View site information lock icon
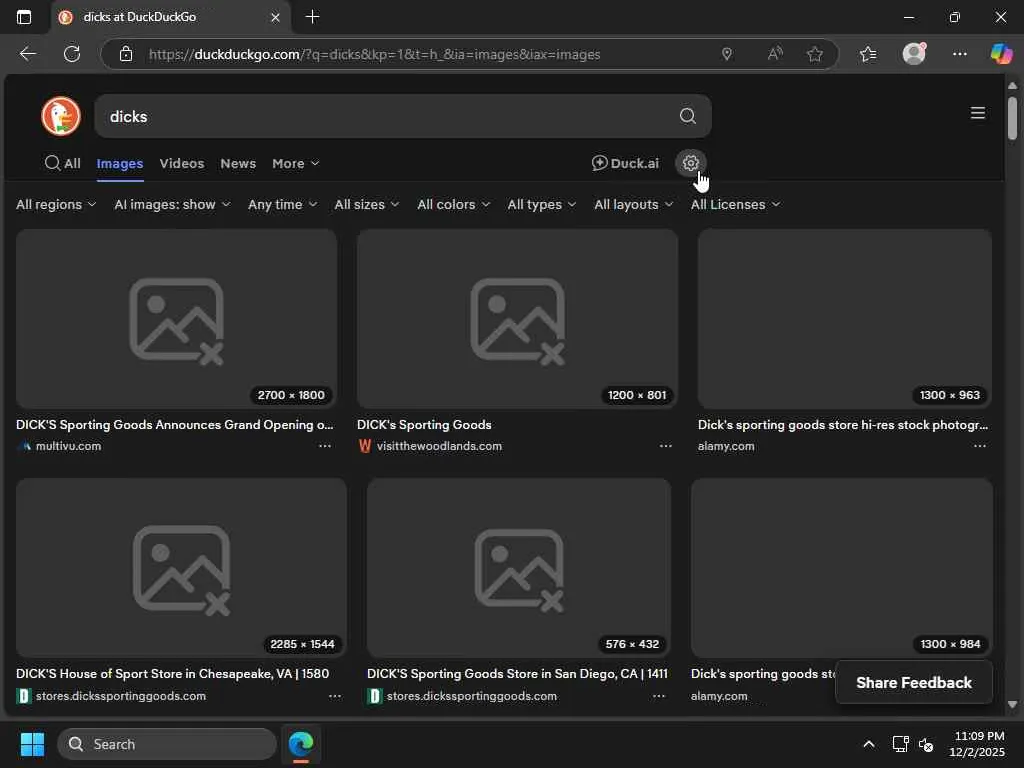The height and width of the screenshot is (768, 1024). (126, 54)
